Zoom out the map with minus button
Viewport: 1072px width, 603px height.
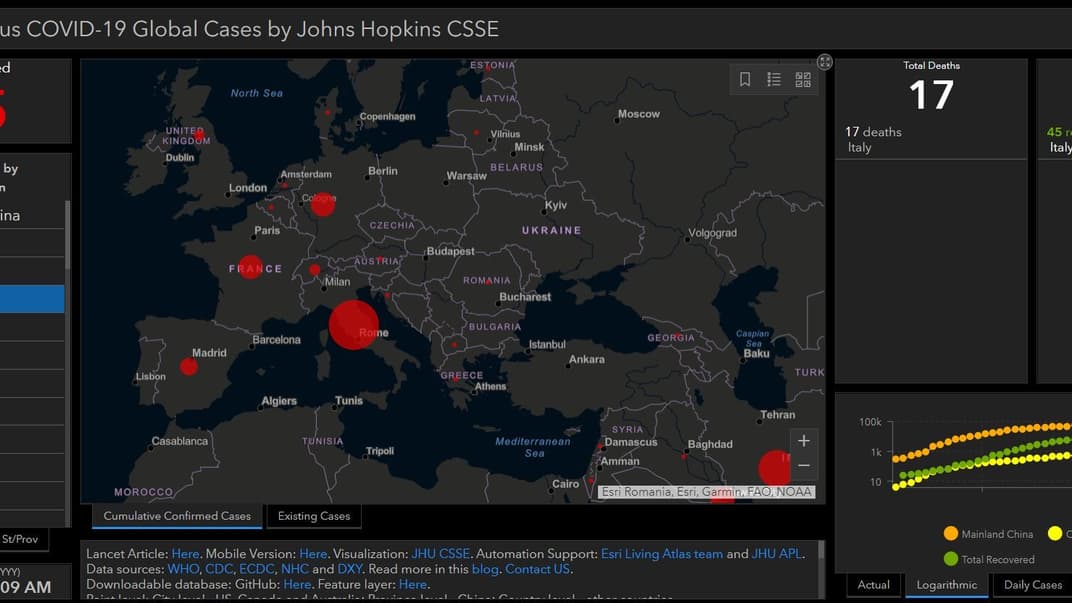click(804, 466)
